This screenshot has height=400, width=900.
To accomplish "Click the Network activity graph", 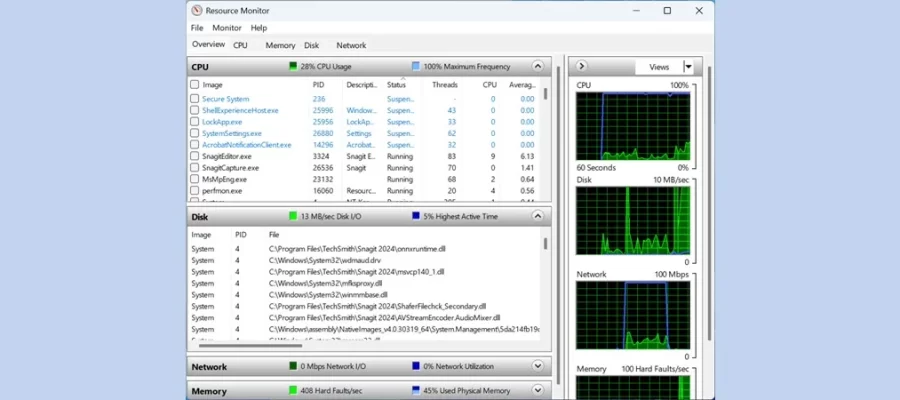I will coord(633,315).
